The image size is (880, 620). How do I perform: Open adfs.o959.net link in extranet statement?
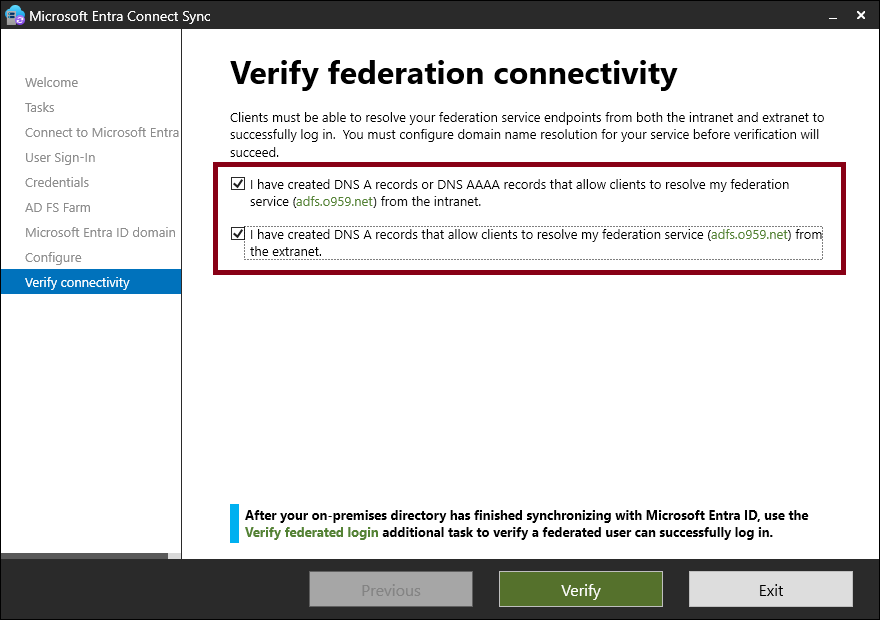(x=749, y=235)
